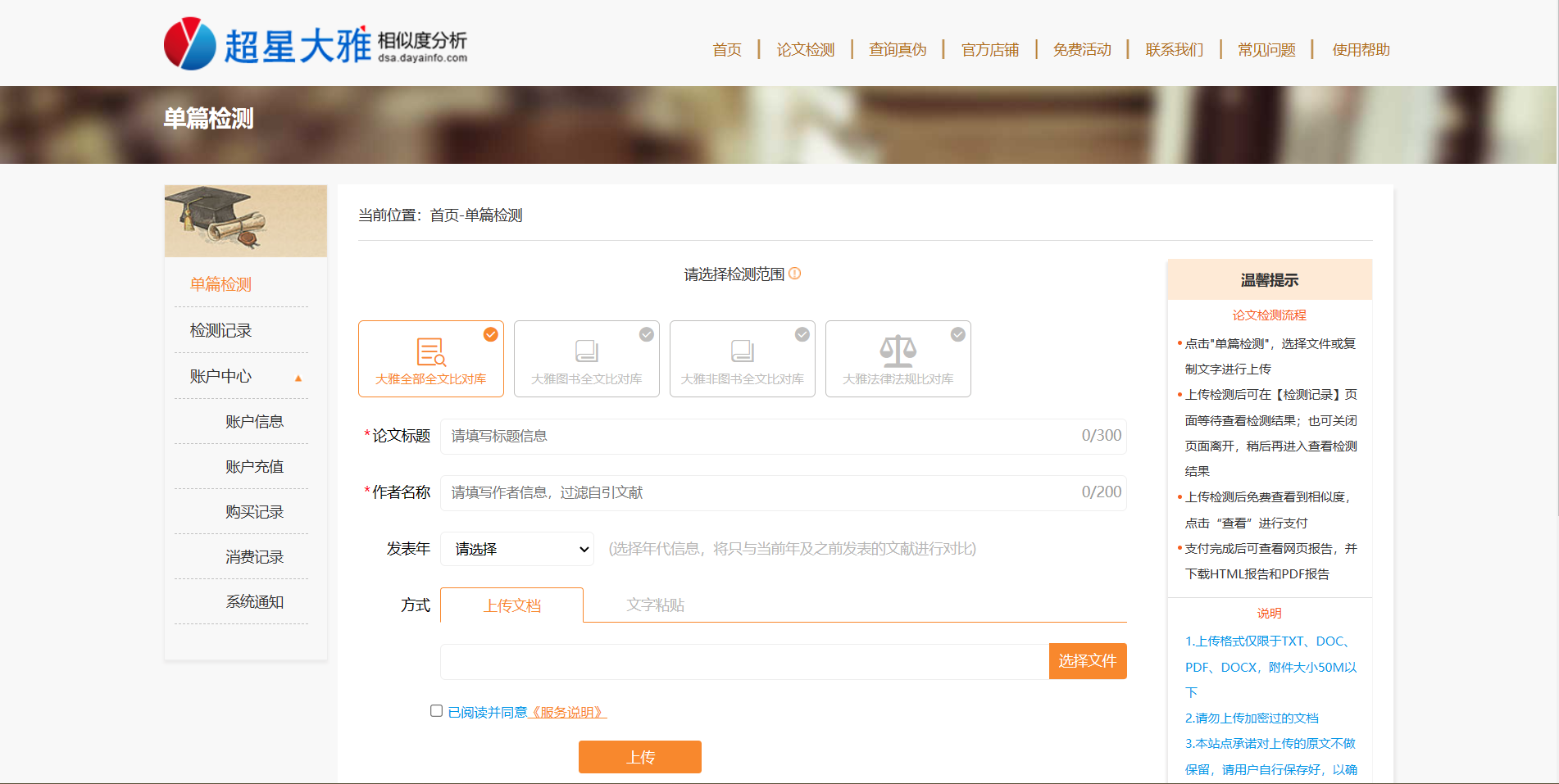Open 购买记录 in the sidebar

(x=255, y=511)
